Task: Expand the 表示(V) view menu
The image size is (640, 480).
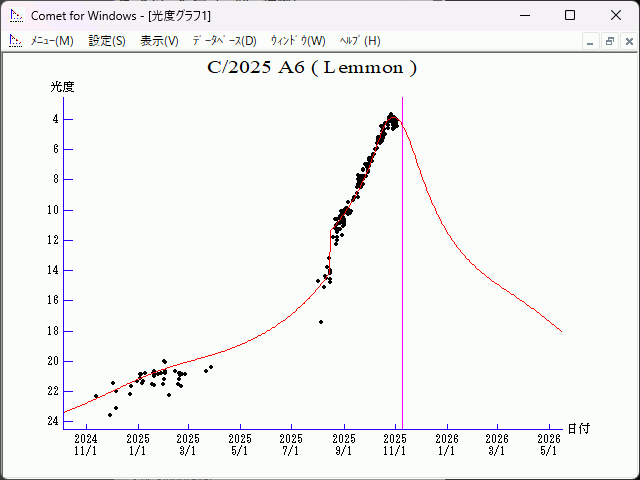Action: point(159,41)
